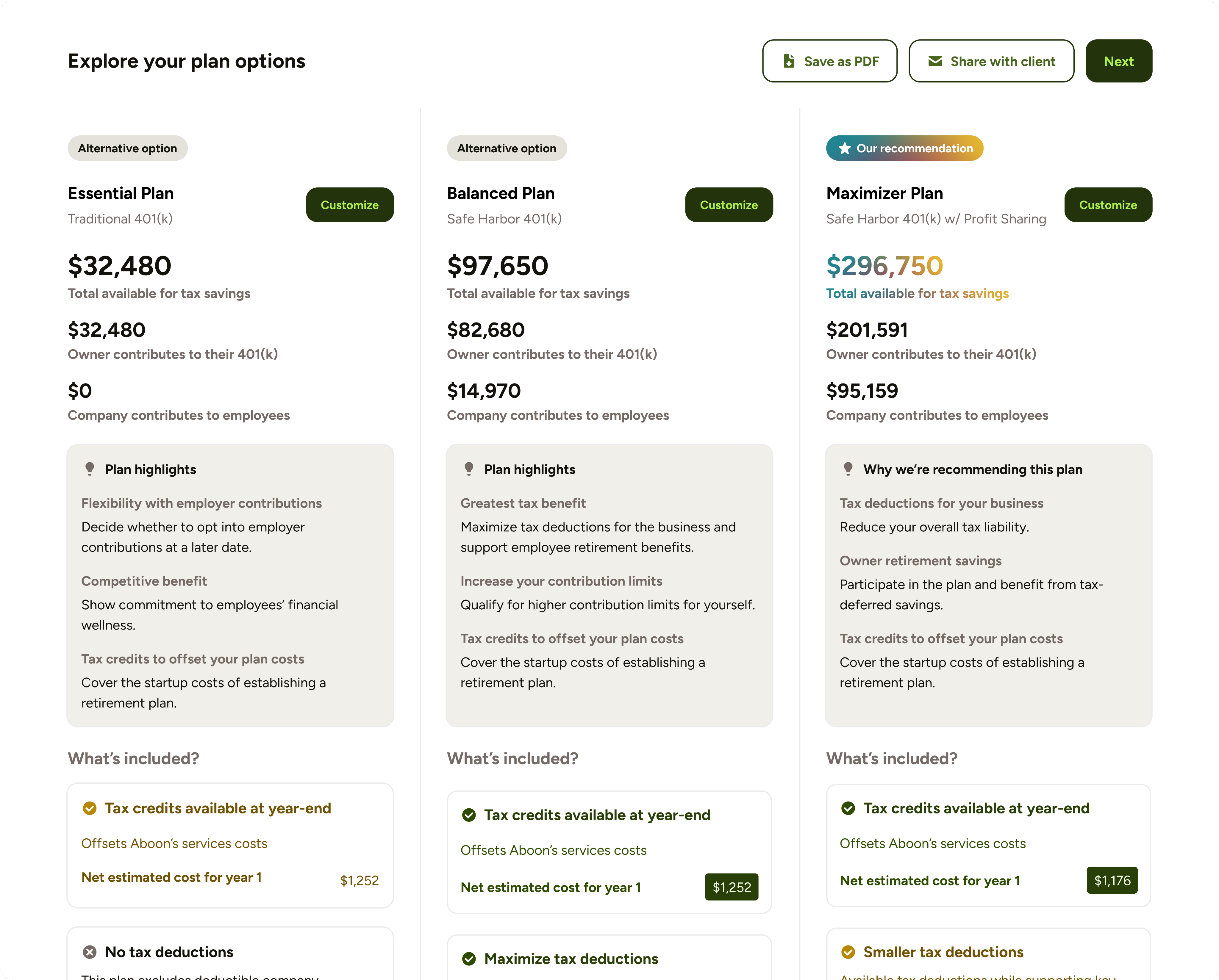Customize the Maximizer Plan
Image resolution: width=1219 pixels, height=980 pixels.
pos(1108,205)
